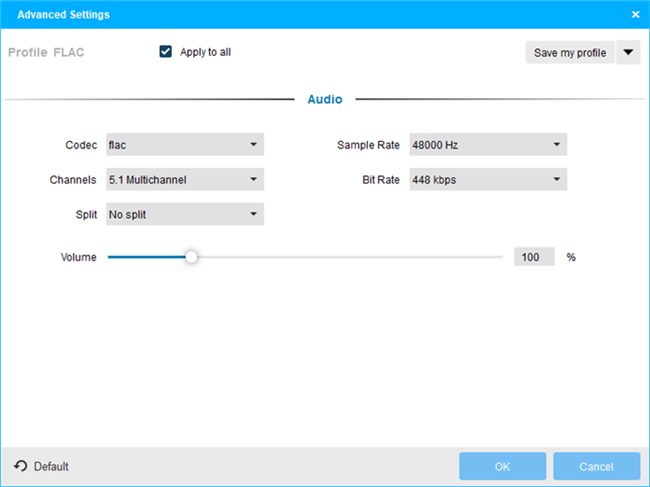Open the Codec dropdown showing flac
The image size is (650, 487).
(x=184, y=145)
